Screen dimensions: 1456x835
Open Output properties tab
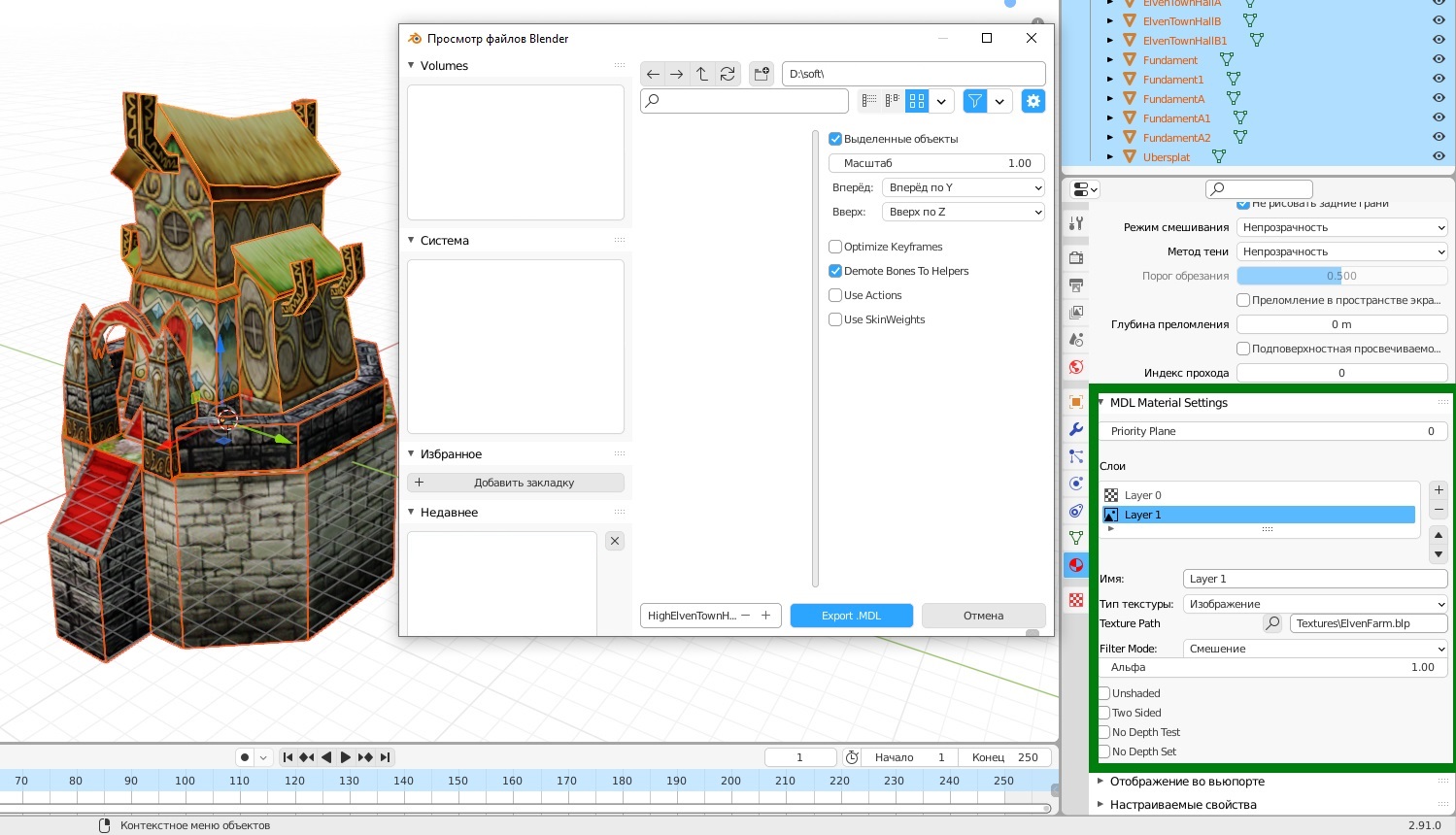click(x=1076, y=285)
